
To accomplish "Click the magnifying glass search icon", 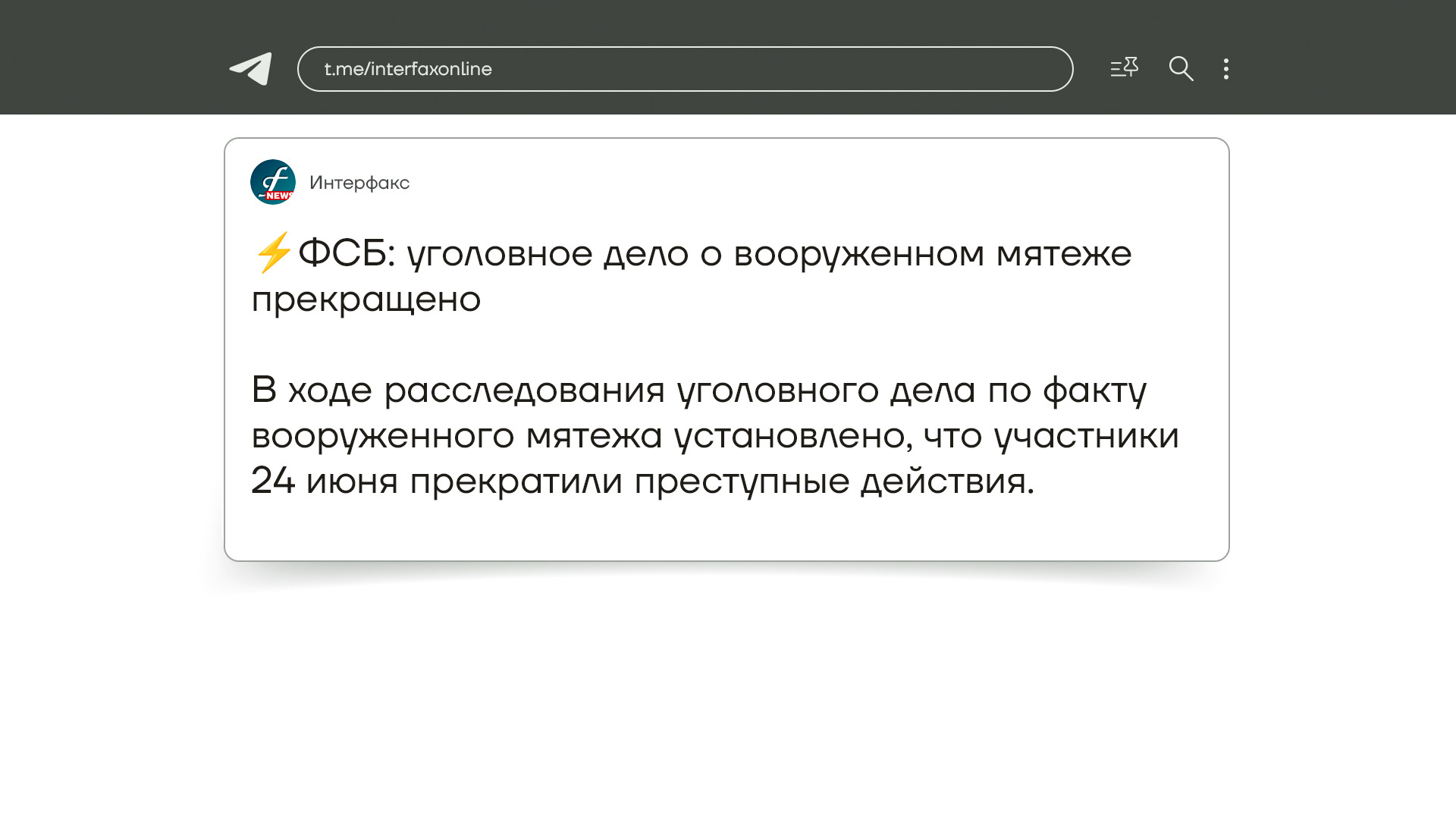I will (x=1181, y=69).
